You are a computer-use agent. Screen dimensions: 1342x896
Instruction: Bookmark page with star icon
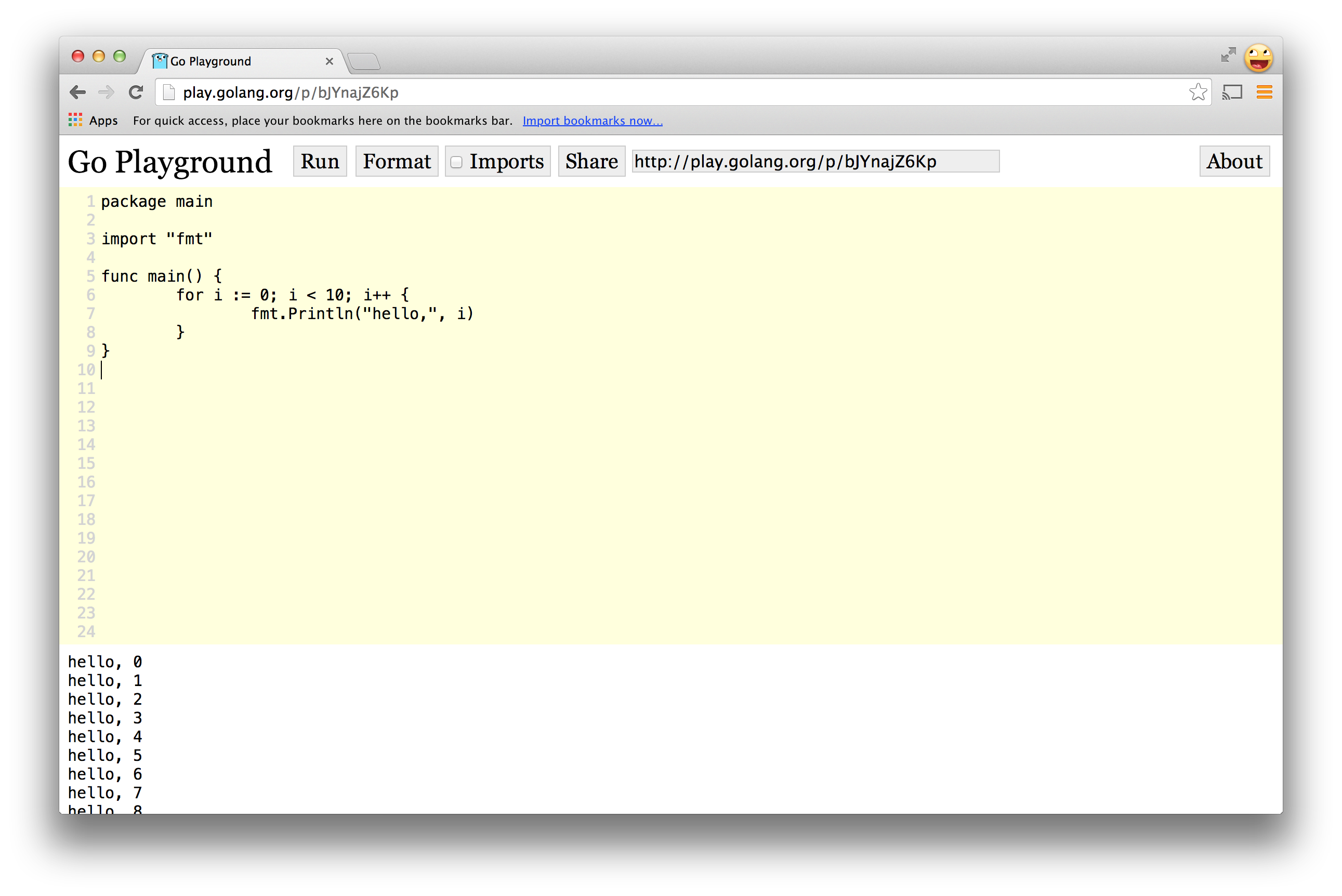tap(1198, 92)
